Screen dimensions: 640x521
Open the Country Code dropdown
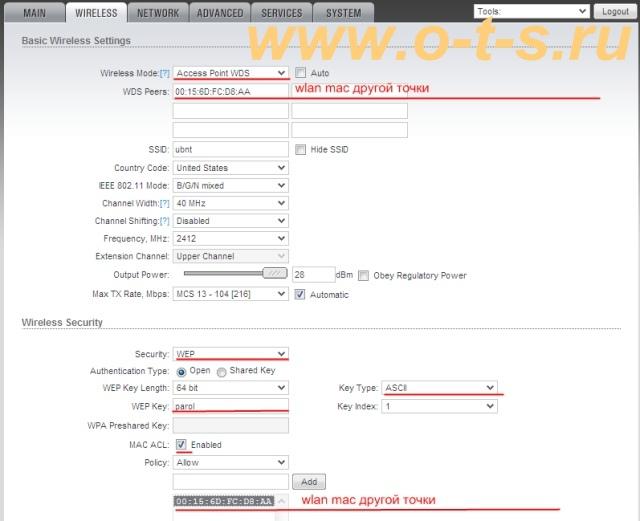(x=231, y=168)
